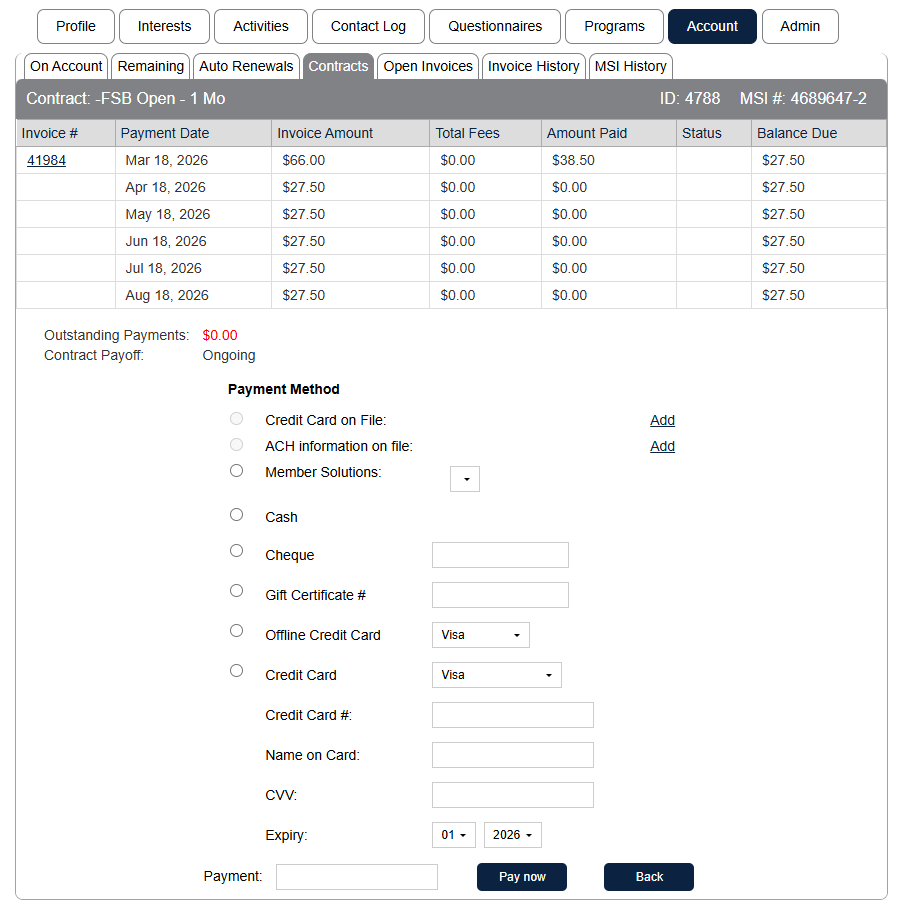
Task: Open the expiry month dropdown
Action: (x=454, y=835)
